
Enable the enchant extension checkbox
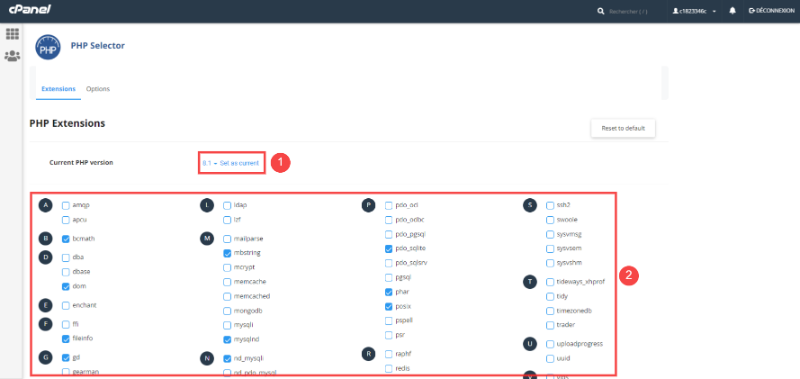click(x=66, y=306)
